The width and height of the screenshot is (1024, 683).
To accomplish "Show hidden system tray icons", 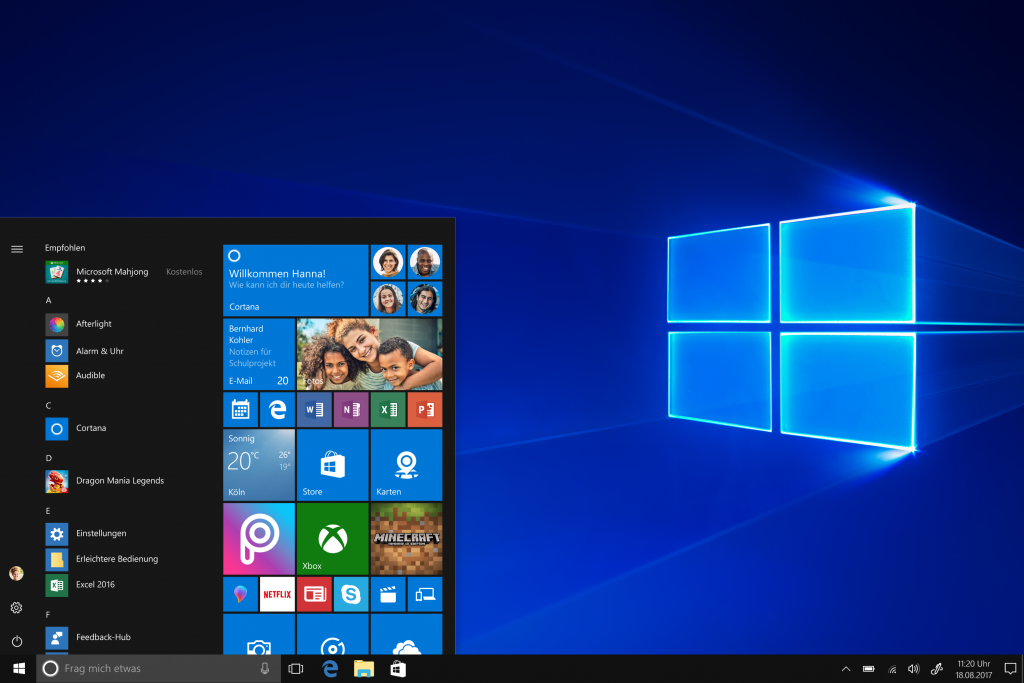I will pos(846,668).
